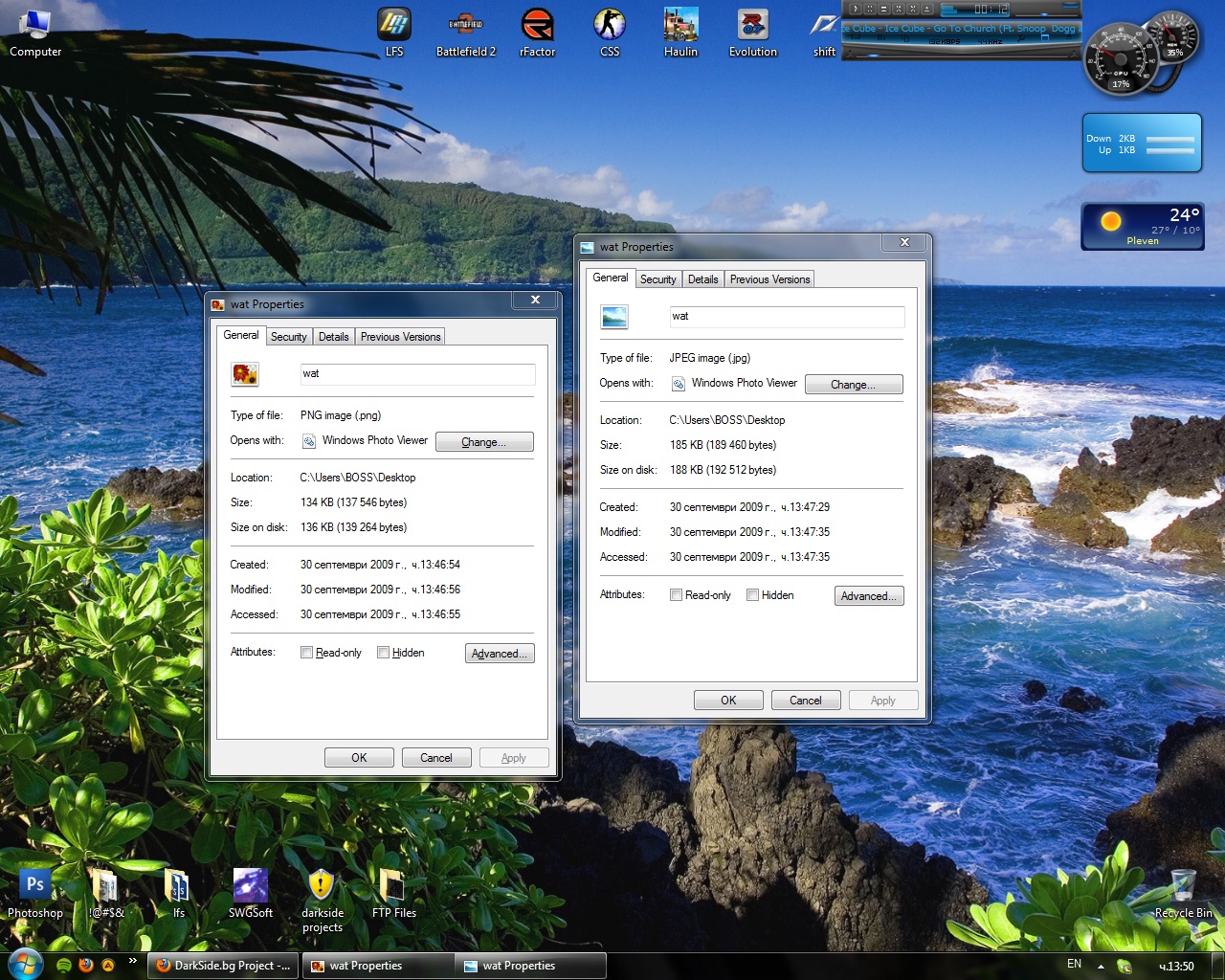
Task: Open the Recycle Bin
Action: click(1183, 893)
